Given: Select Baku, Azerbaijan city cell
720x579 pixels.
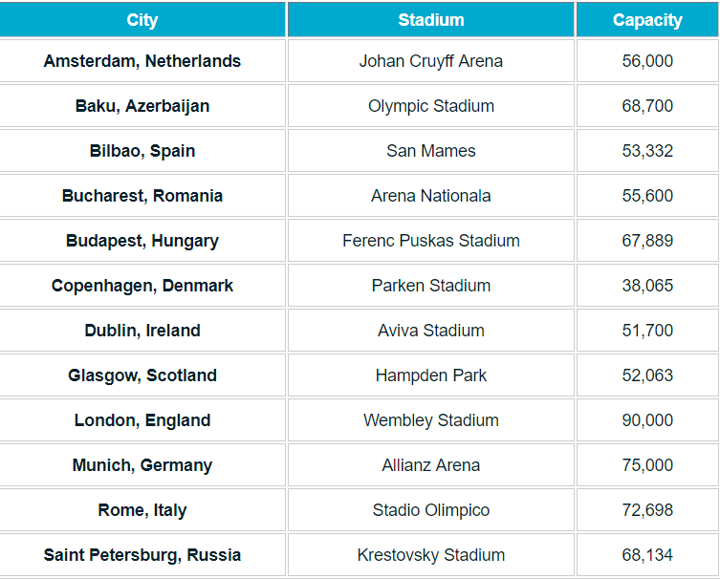Looking at the screenshot, I should (142, 106).
